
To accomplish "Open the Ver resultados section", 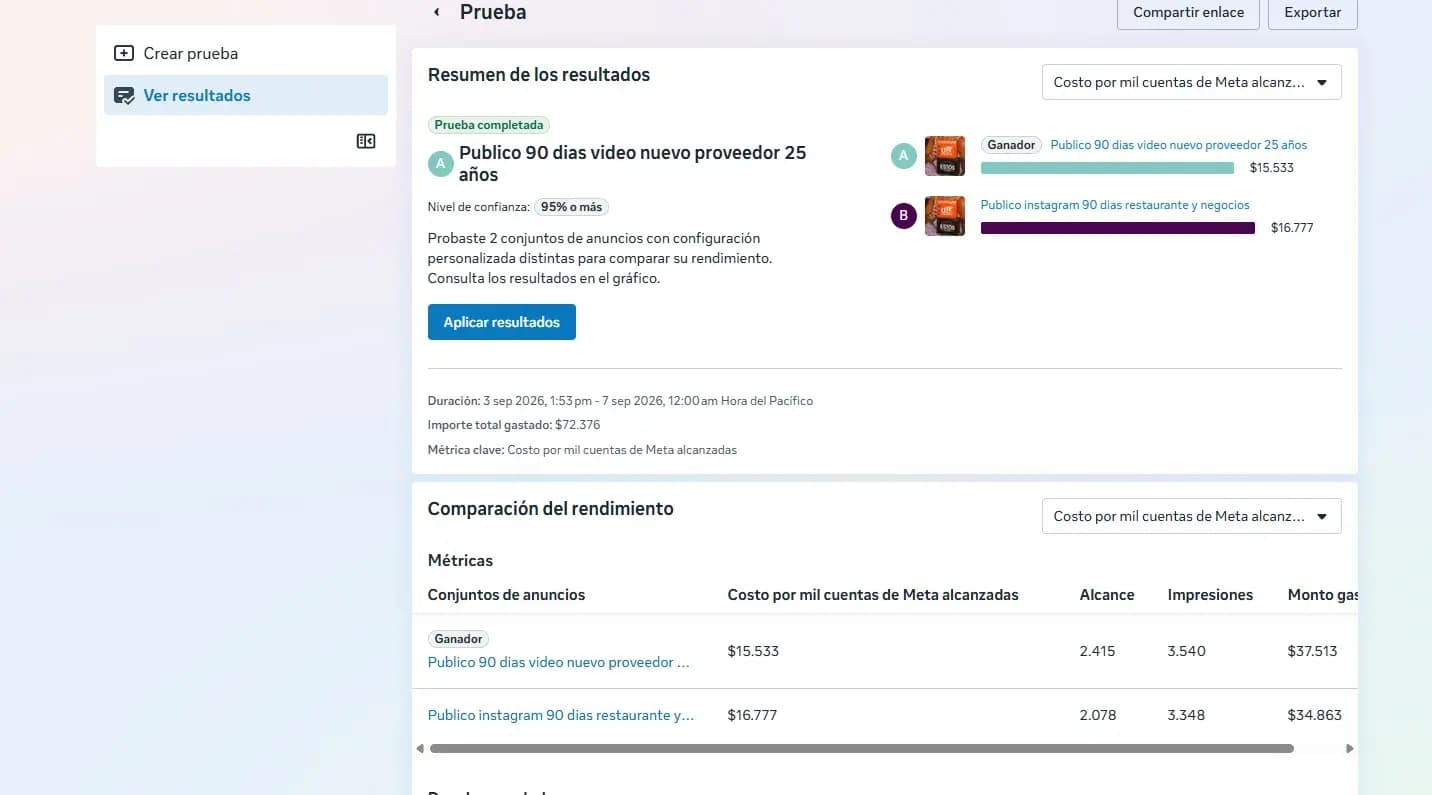I will tap(246, 95).
